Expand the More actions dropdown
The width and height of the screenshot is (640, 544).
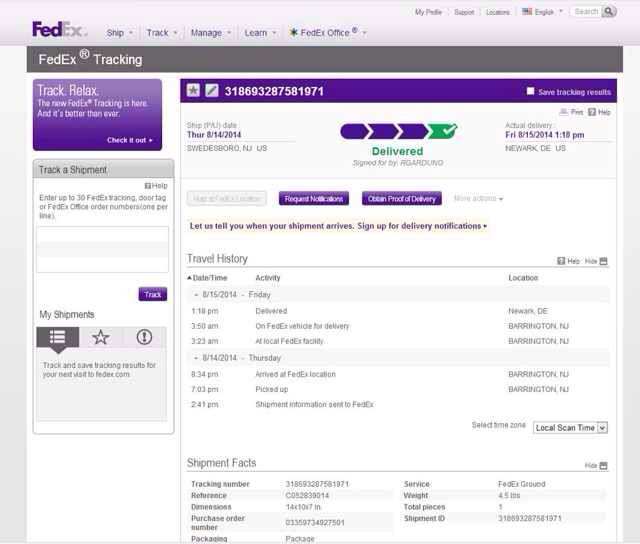[478, 199]
